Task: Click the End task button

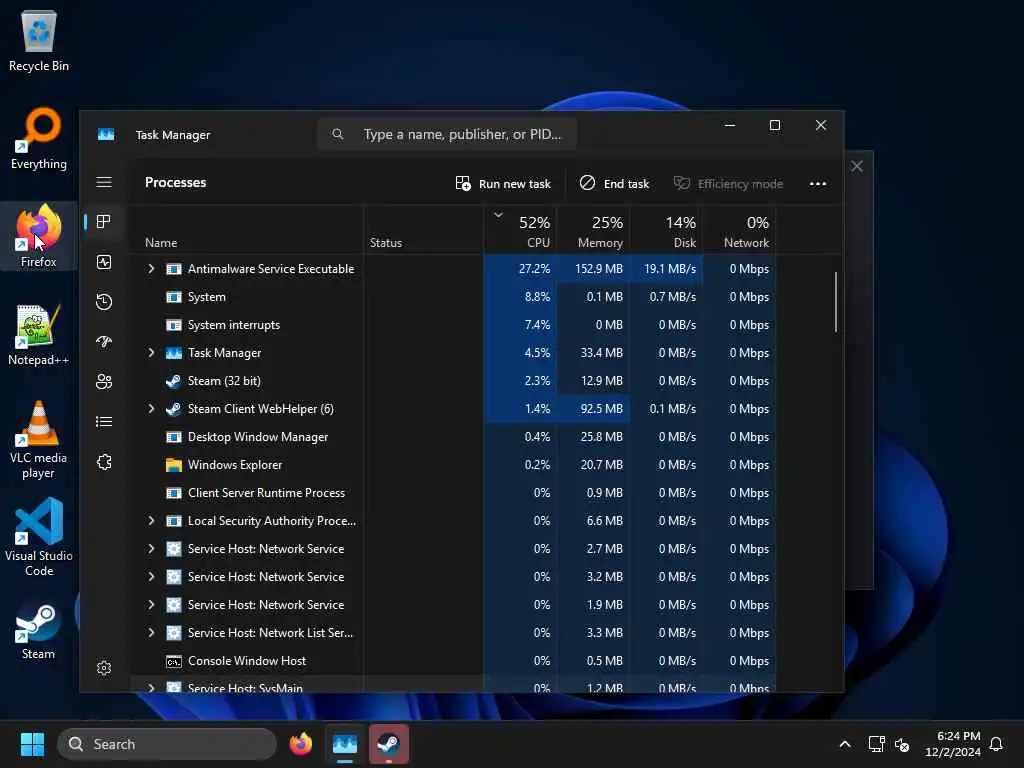Action: (x=614, y=184)
